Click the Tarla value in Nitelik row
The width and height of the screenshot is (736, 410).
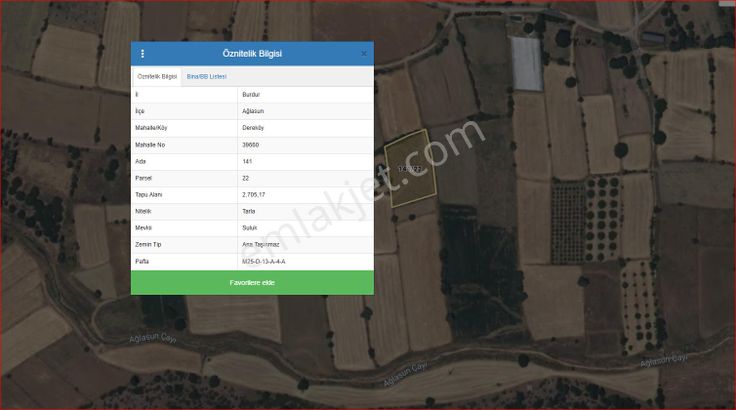coord(249,211)
